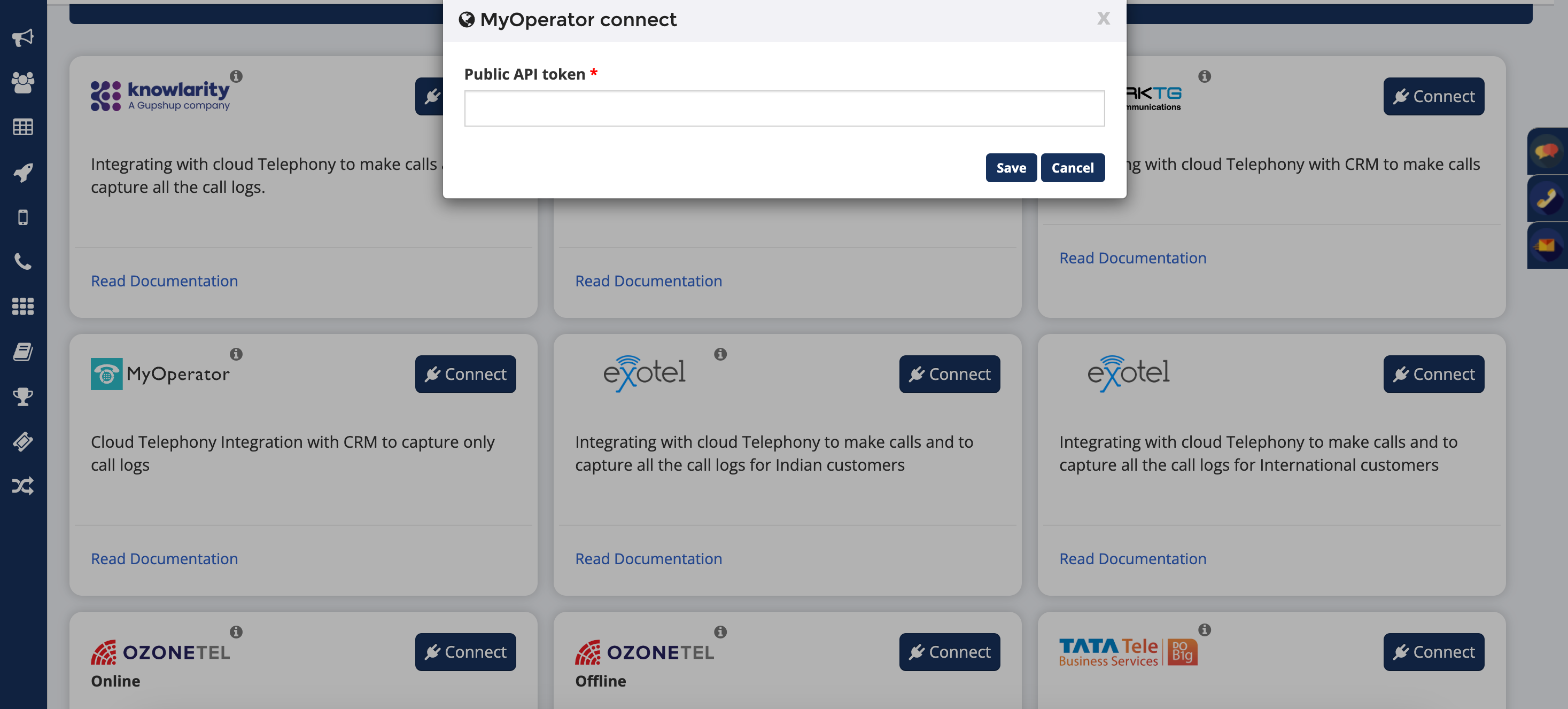Open the users group sidebar icon
The image size is (1568, 709).
[x=22, y=82]
